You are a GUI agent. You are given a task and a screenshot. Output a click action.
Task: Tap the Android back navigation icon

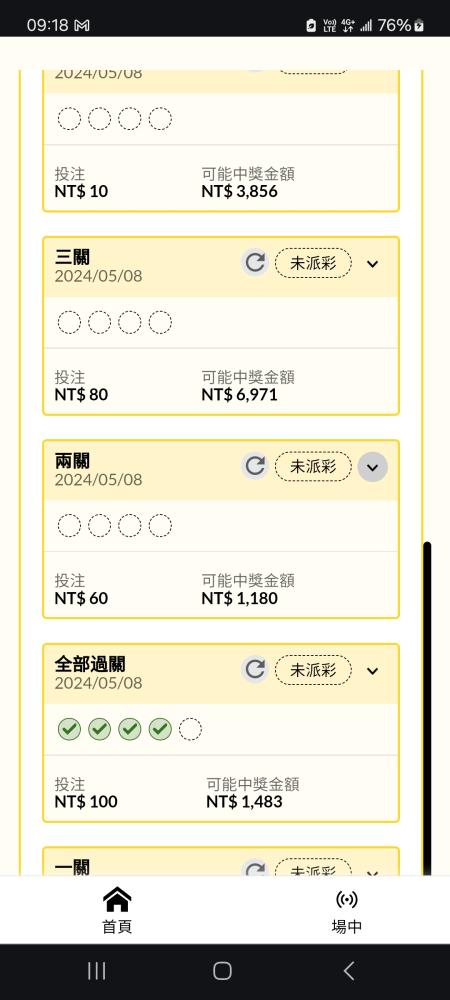348,971
